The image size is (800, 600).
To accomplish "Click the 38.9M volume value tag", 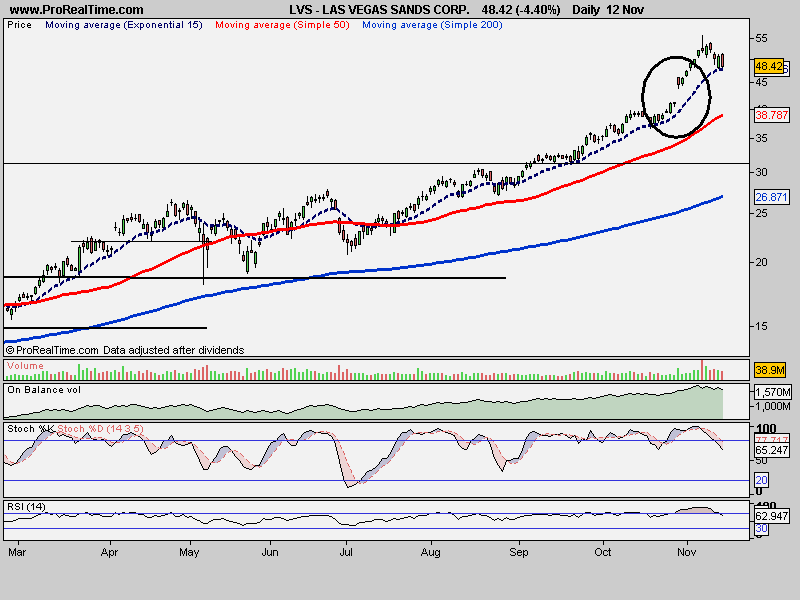I will point(769,370).
